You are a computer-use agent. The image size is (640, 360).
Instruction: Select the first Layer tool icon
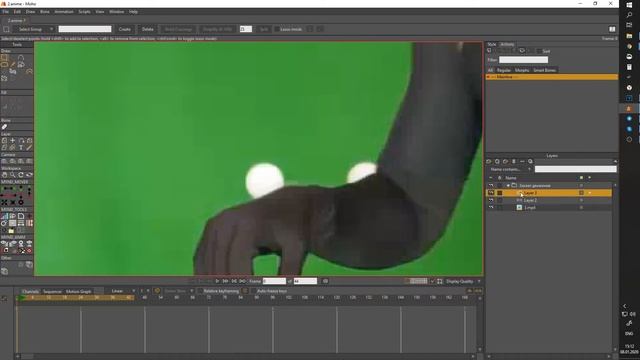(x=4, y=140)
